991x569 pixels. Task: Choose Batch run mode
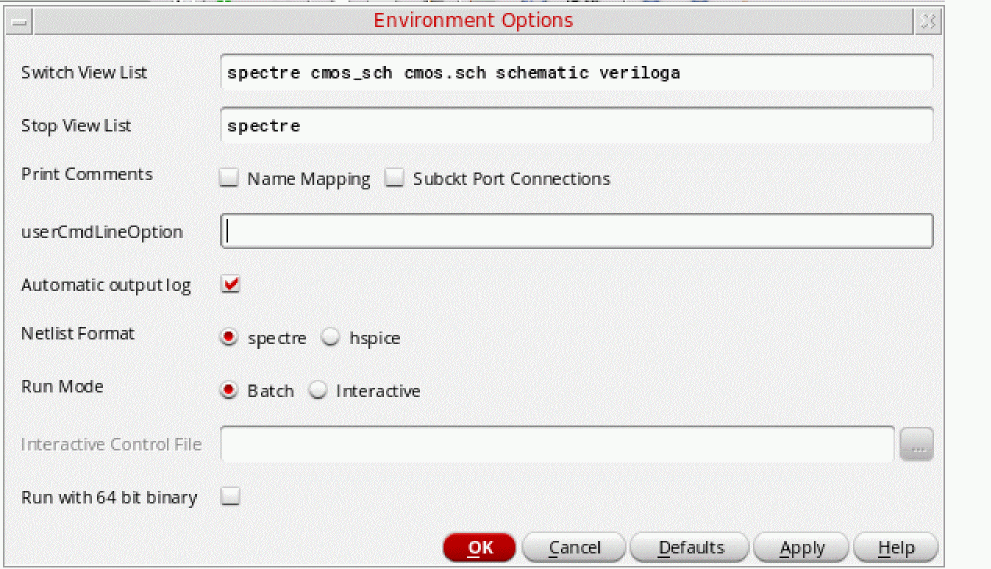230,391
